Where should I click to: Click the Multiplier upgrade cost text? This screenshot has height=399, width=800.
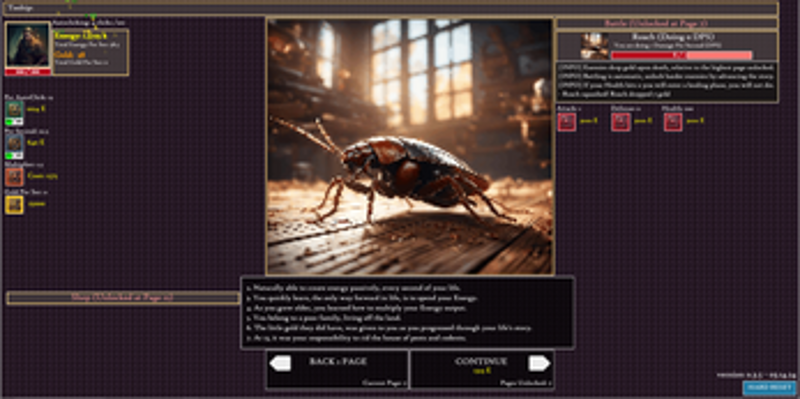click(42, 176)
